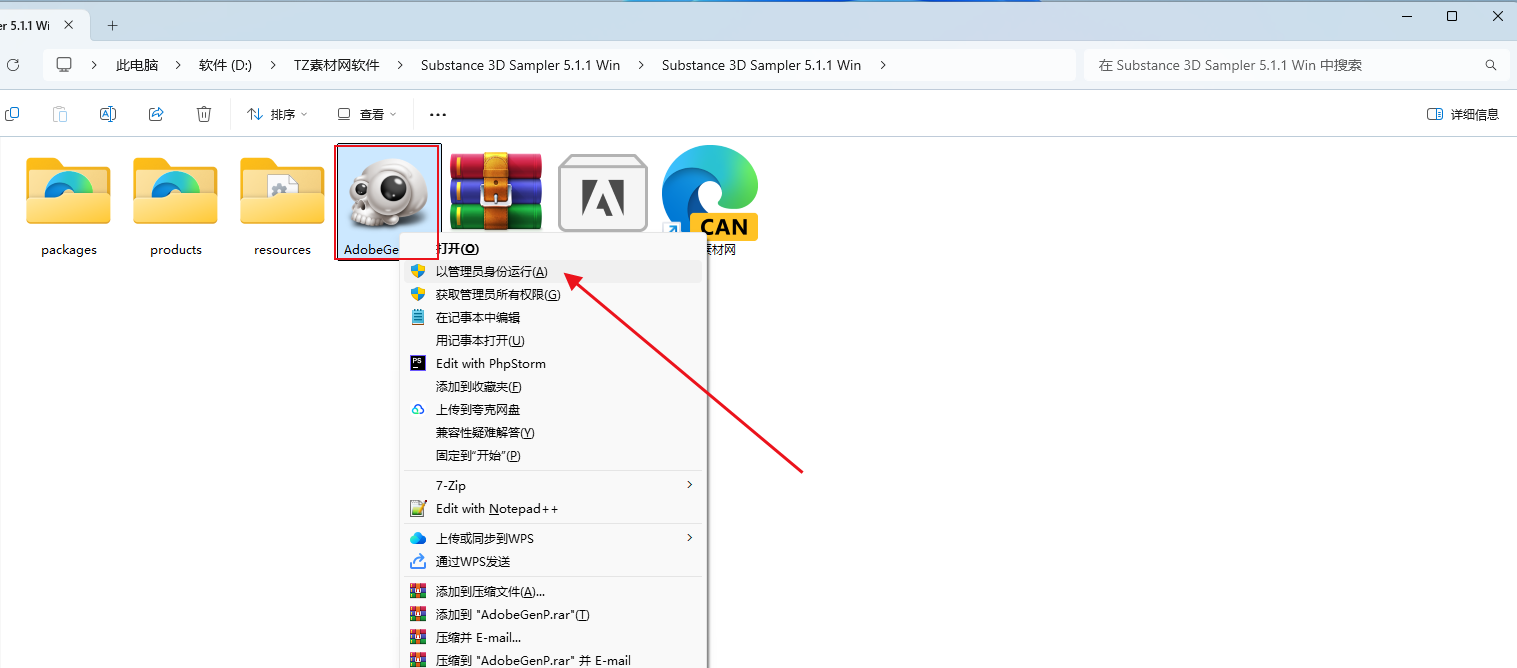The width and height of the screenshot is (1517, 668).
Task: Expand the chevron ending the address path
Action: [882, 65]
